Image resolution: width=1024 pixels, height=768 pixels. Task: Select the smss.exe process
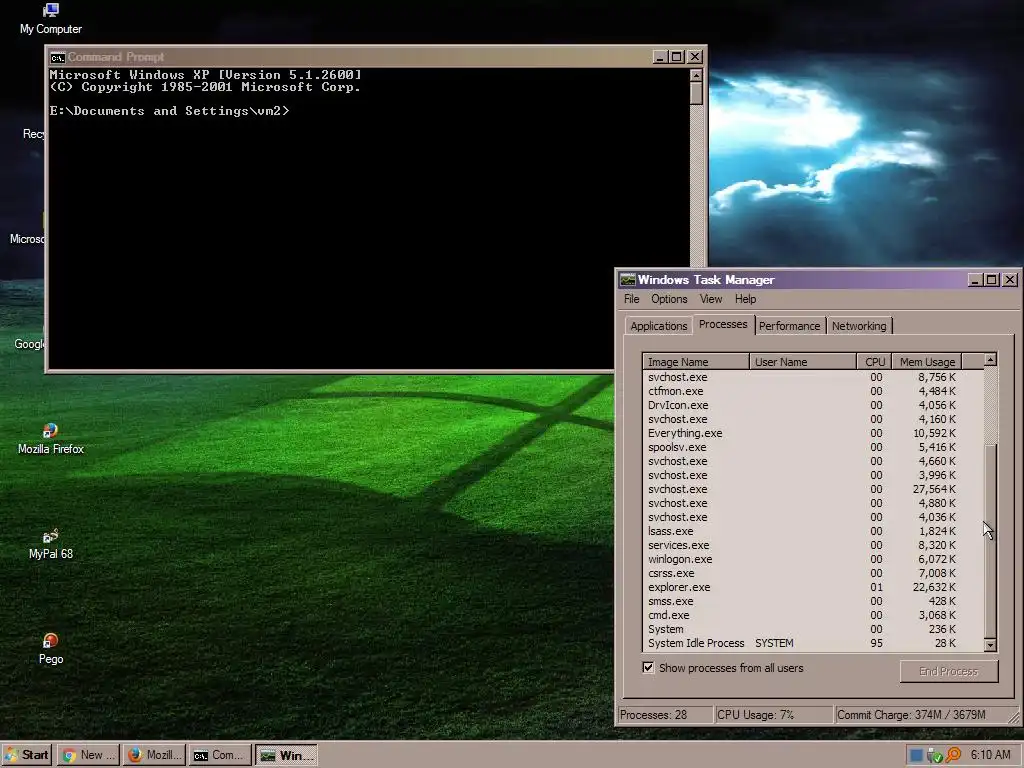pos(812,601)
